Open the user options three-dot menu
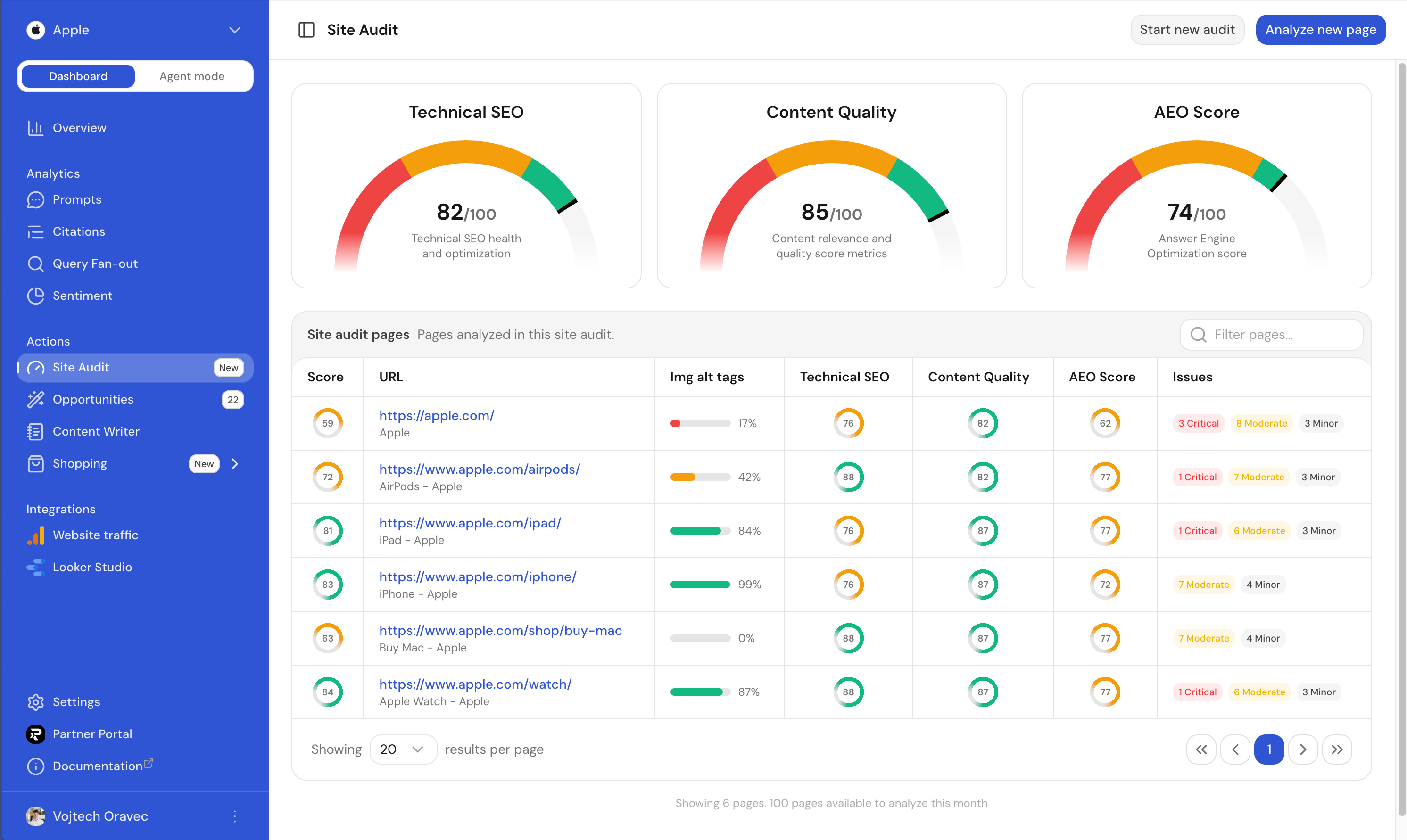 (234, 815)
